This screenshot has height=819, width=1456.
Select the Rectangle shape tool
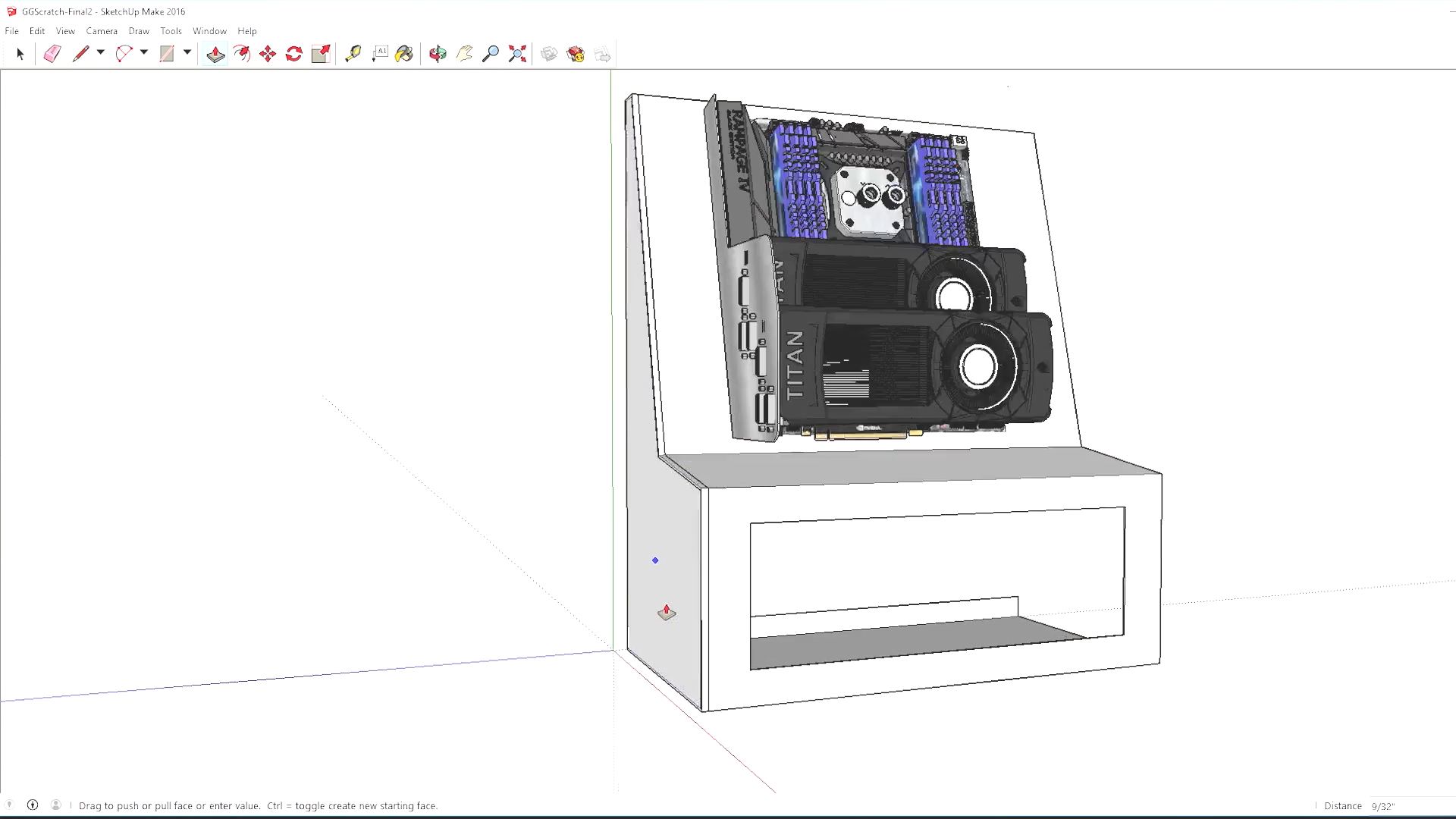167,54
